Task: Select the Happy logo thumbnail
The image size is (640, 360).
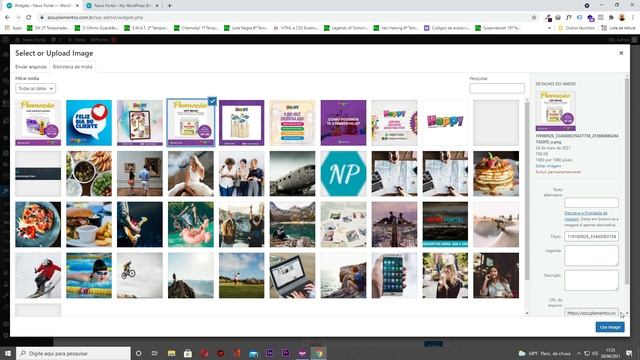Action: tap(445, 123)
